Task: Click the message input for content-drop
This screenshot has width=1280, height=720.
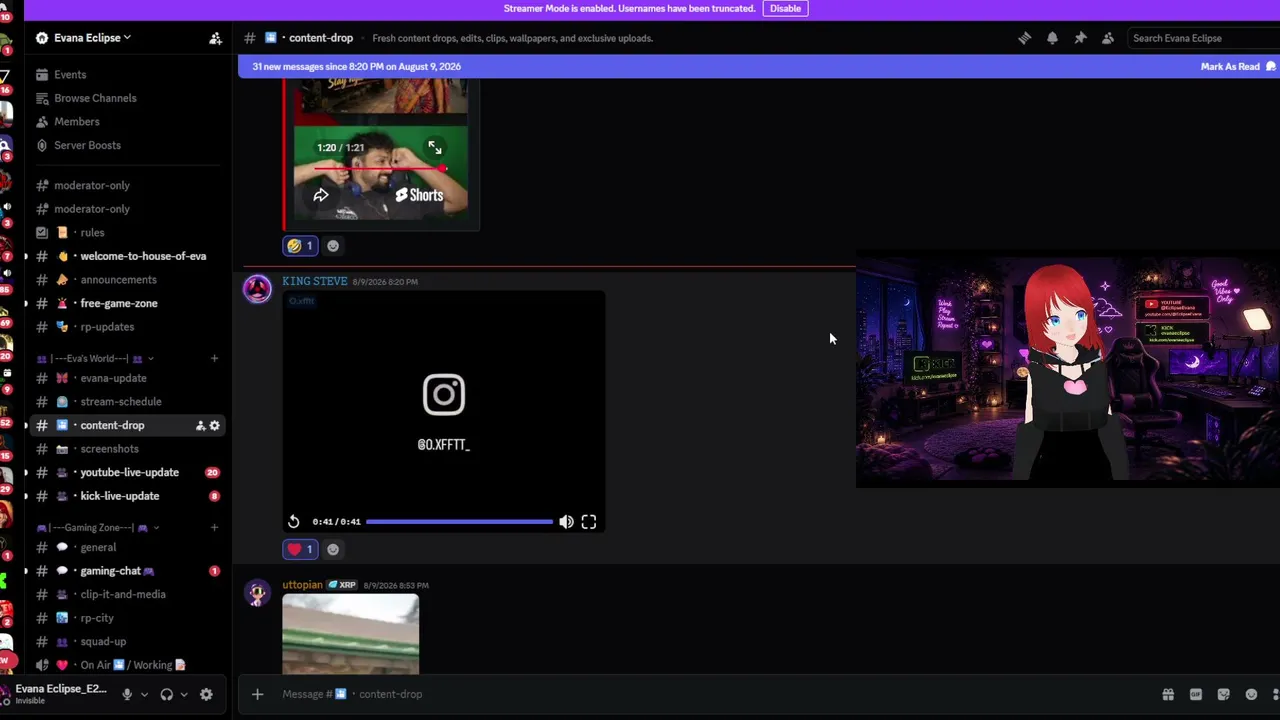Action: pos(700,694)
